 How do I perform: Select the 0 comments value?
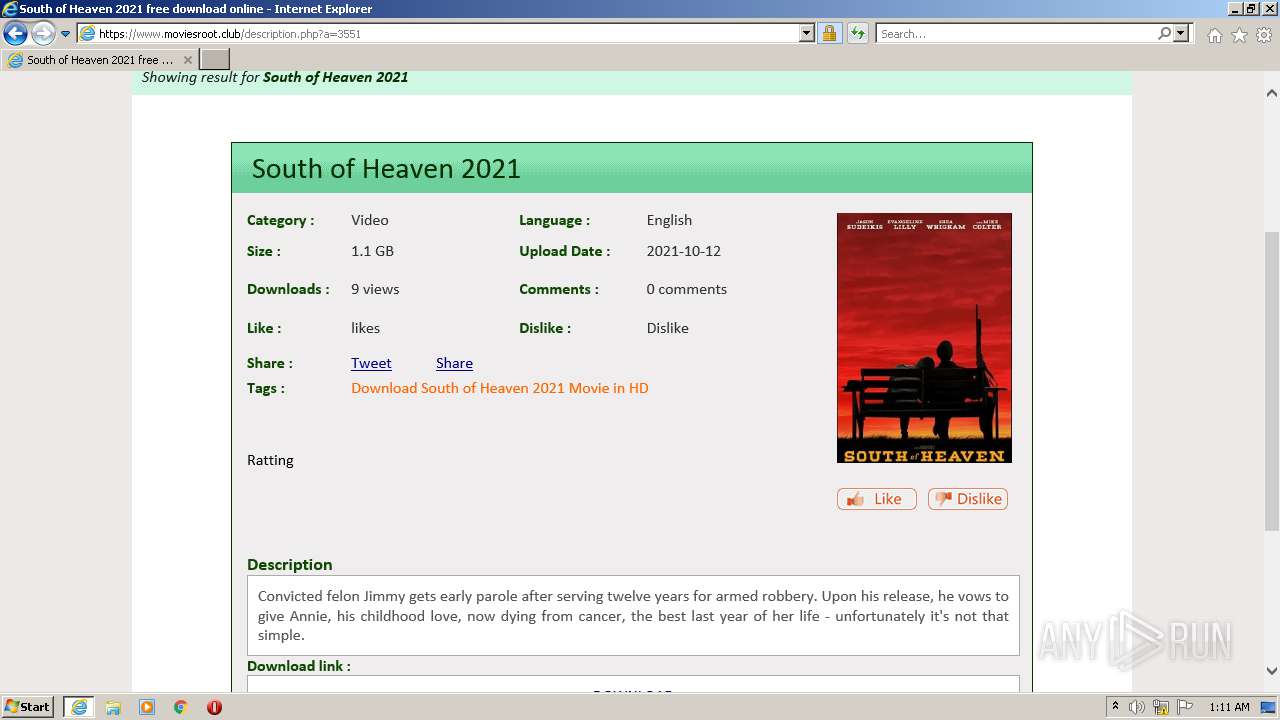(x=686, y=289)
